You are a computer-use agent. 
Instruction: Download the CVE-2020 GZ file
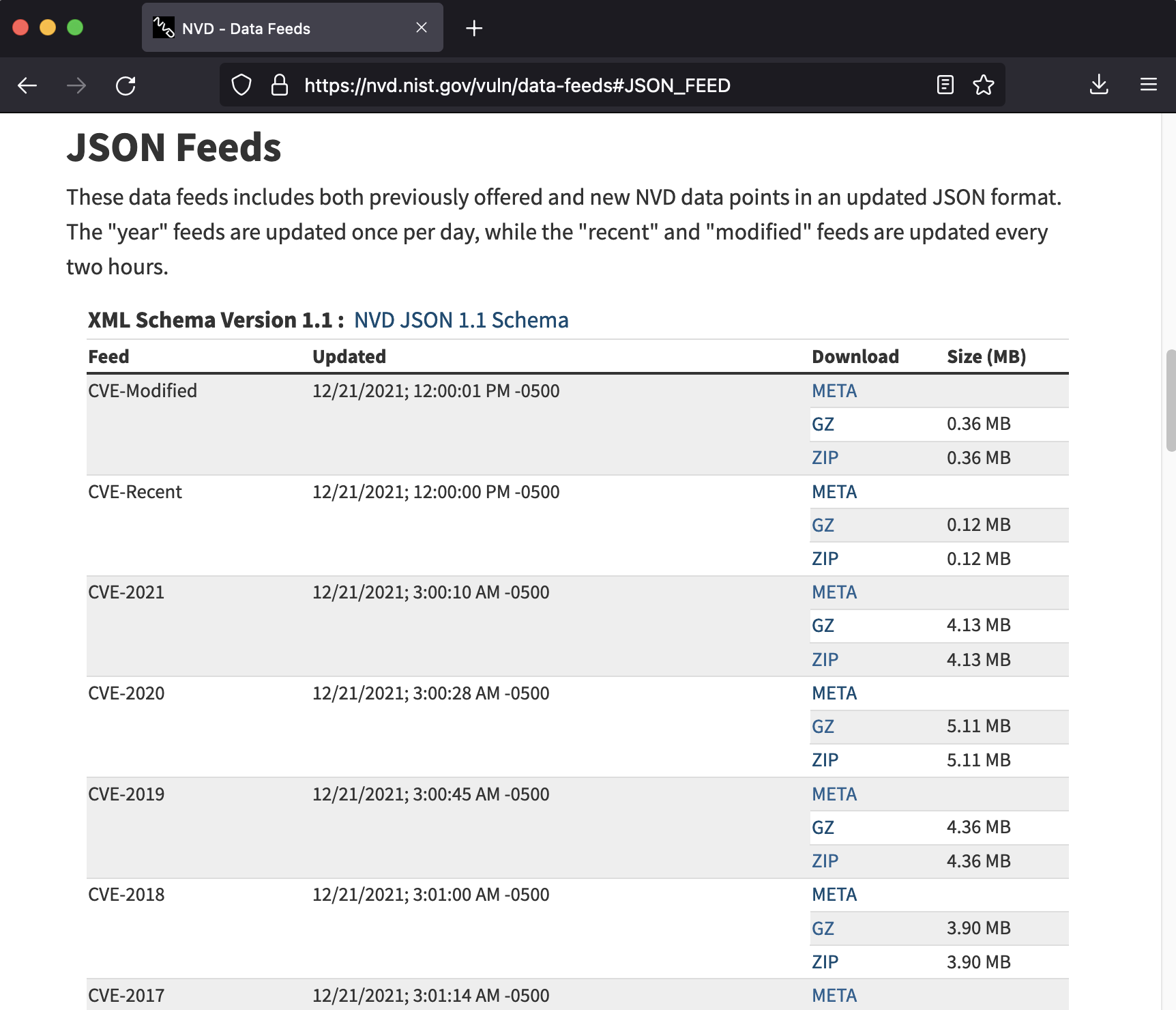pos(823,727)
